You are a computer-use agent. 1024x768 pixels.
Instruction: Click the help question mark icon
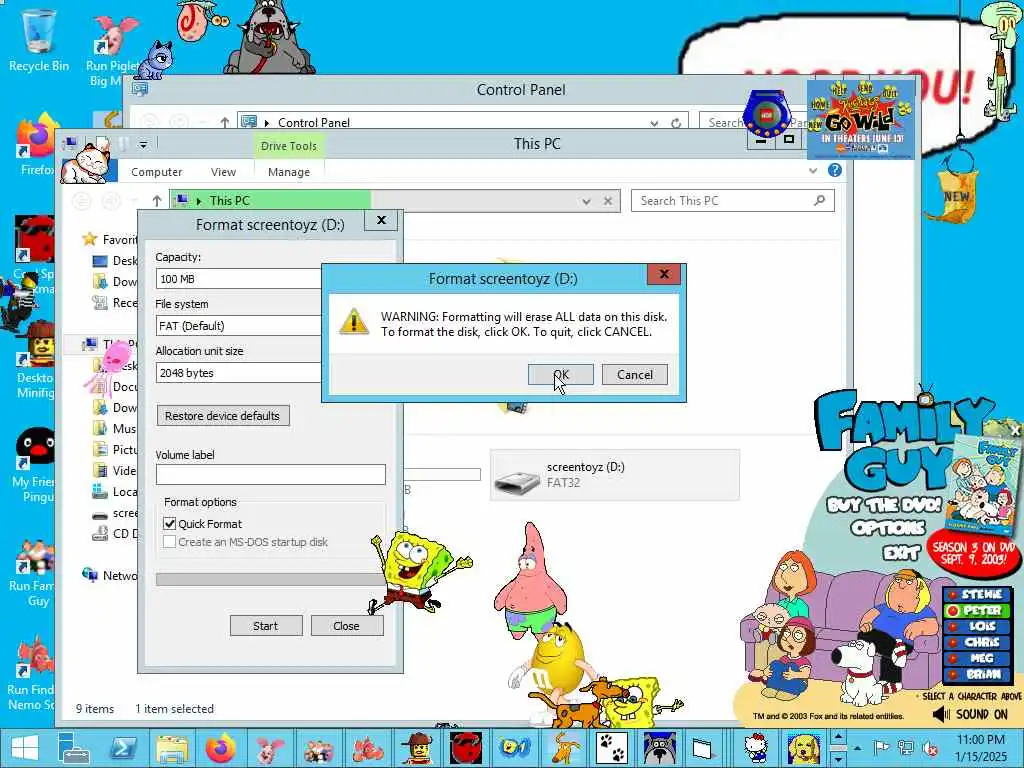point(835,170)
